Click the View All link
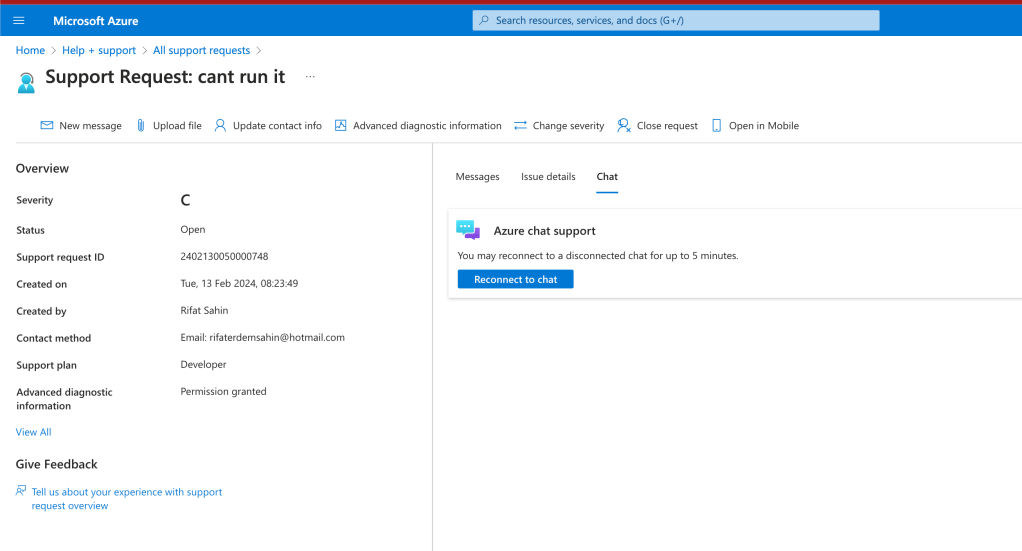Screen dimensions: 1022x551 click(x=33, y=432)
